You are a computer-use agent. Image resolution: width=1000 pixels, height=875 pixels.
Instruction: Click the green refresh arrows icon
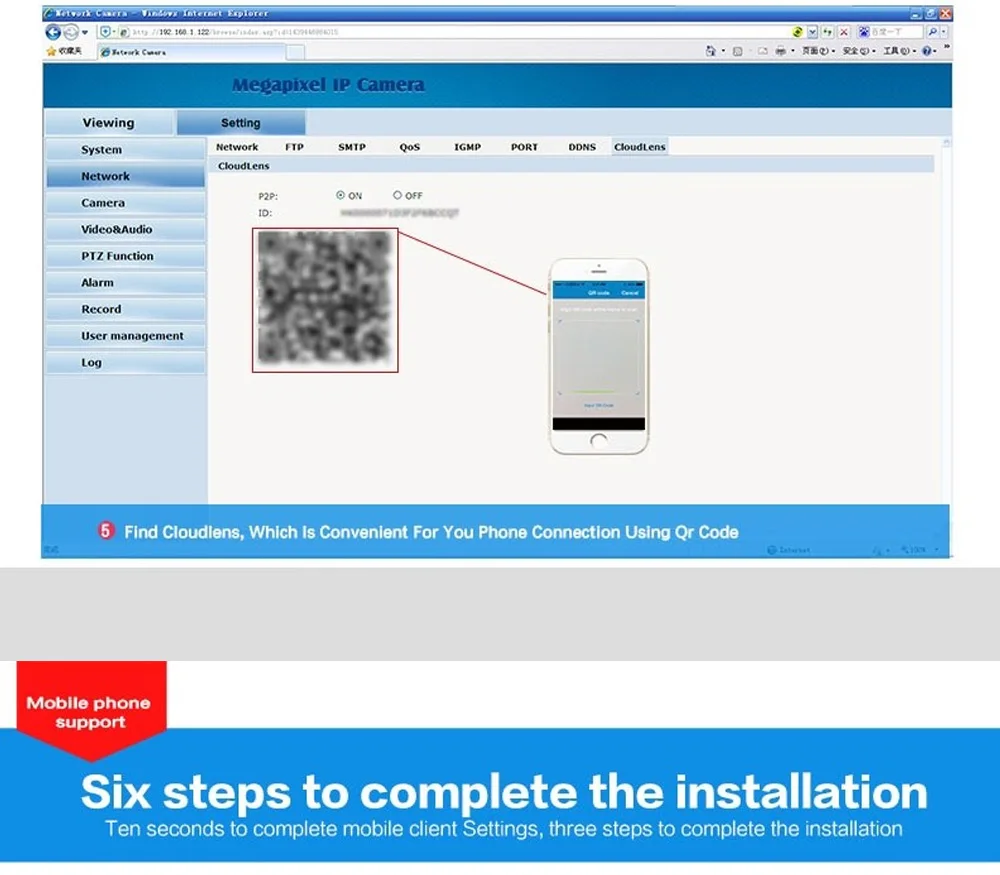pyautogui.click(x=828, y=32)
